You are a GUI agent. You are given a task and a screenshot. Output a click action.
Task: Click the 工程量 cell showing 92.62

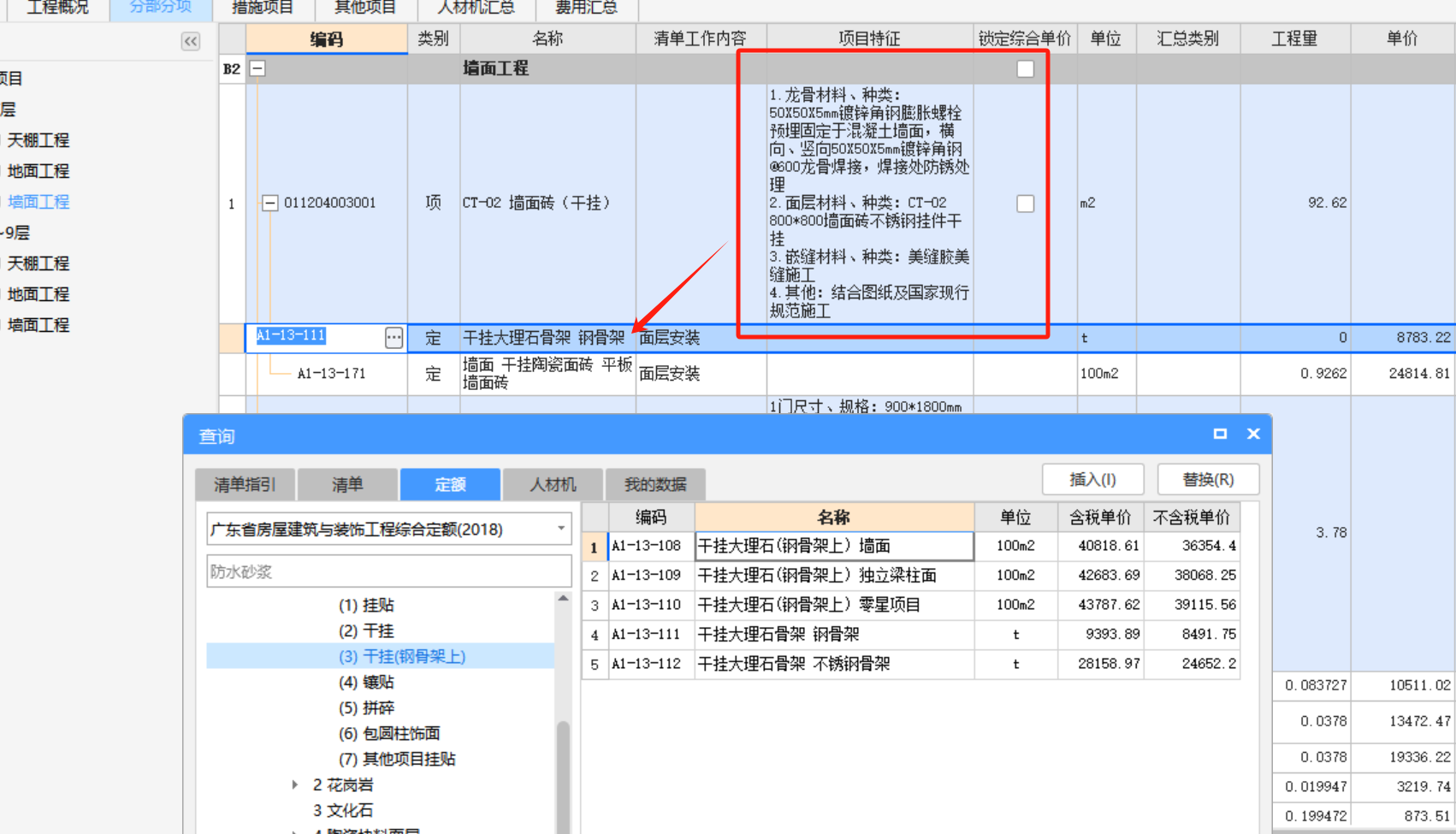tap(1295, 204)
